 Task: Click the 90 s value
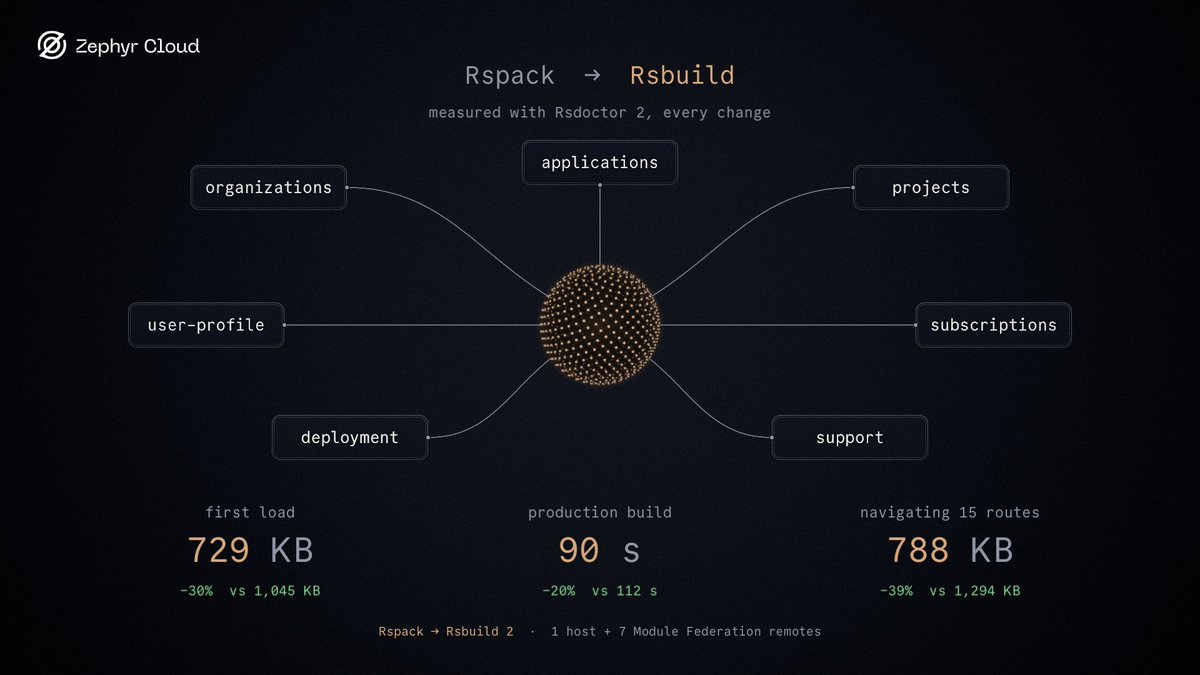click(x=600, y=550)
